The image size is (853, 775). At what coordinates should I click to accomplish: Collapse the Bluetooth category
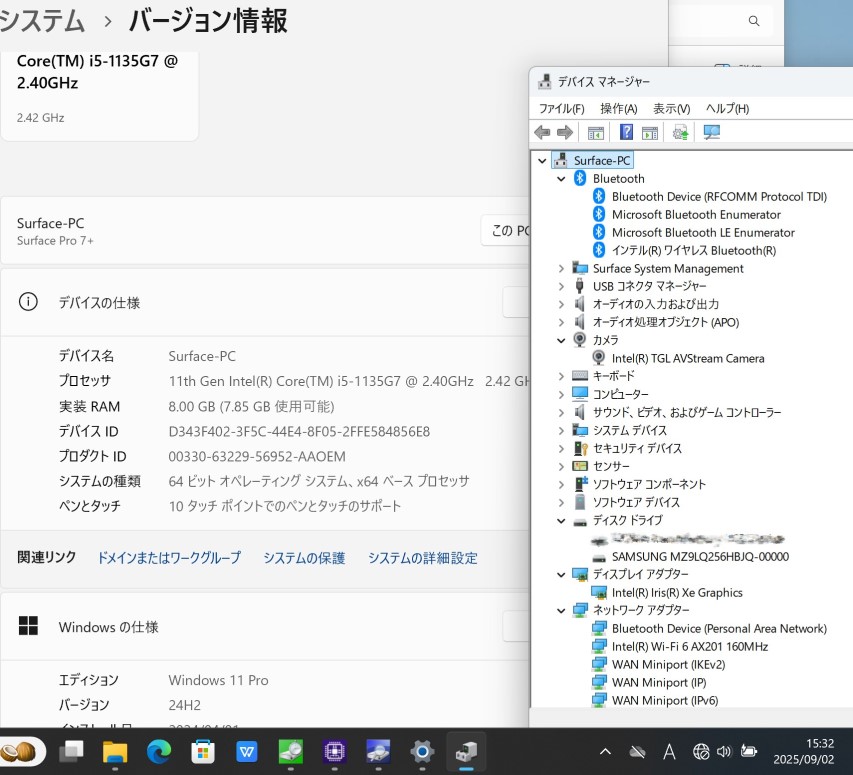(x=561, y=178)
